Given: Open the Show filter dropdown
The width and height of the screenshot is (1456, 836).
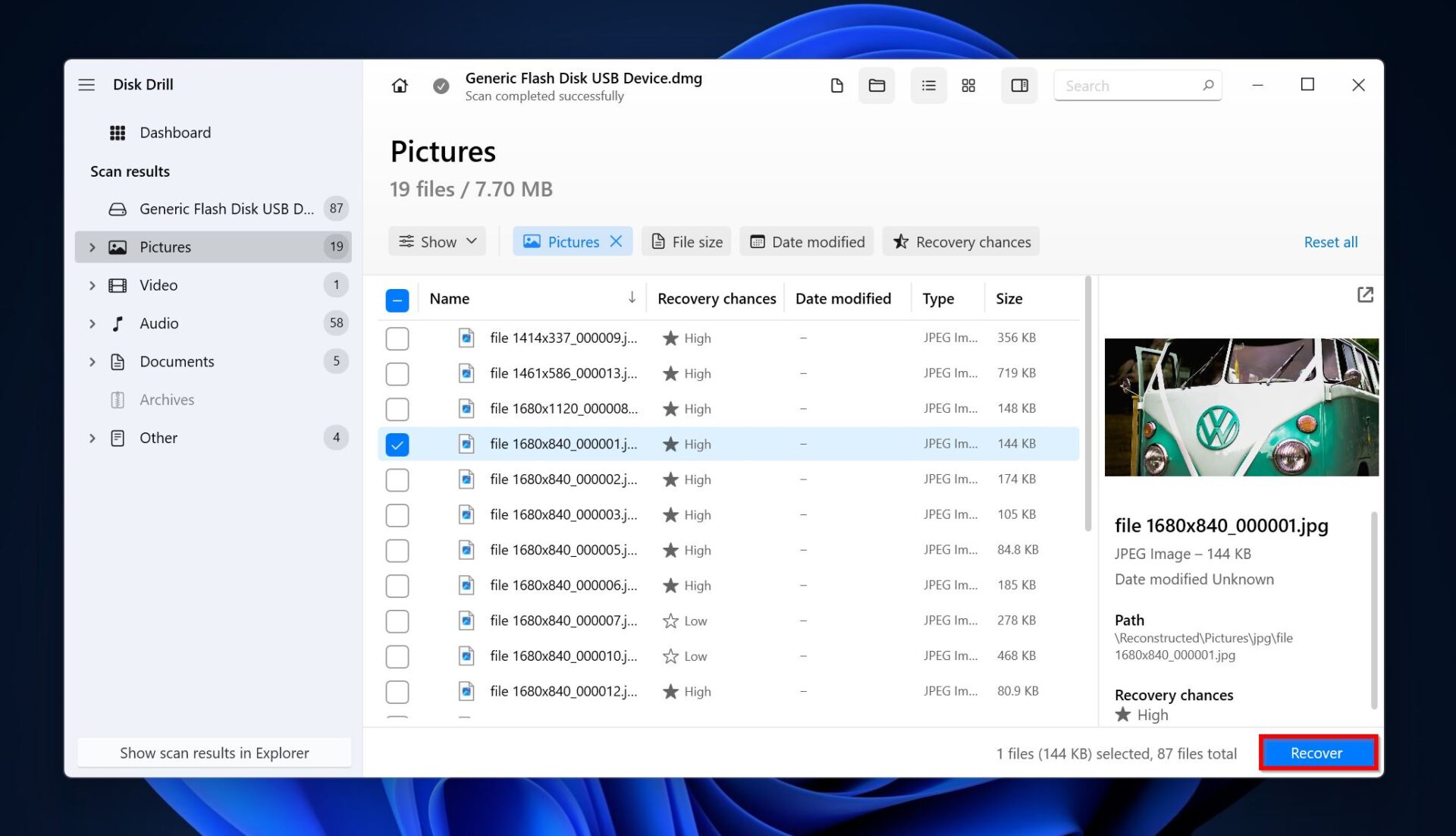Looking at the screenshot, I should pos(437,241).
